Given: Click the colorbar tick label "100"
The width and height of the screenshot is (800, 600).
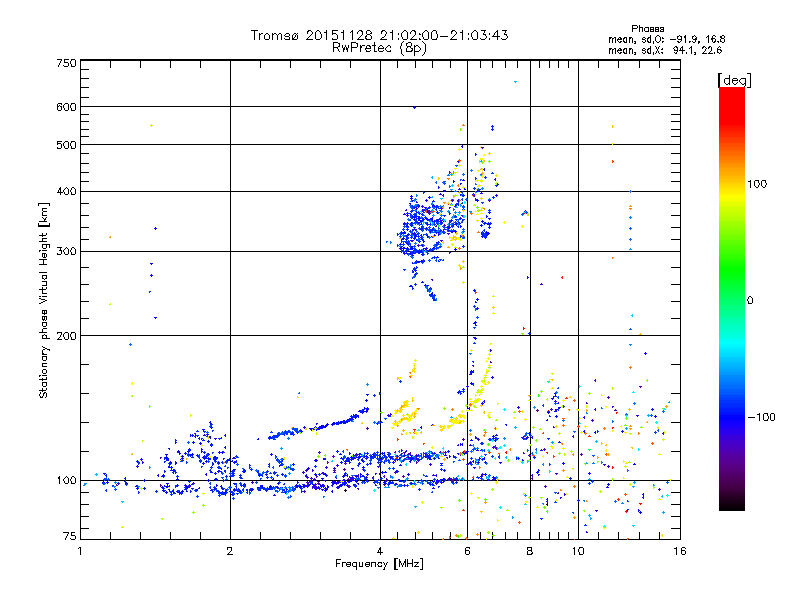Looking at the screenshot, I should click(x=757, y=184).
